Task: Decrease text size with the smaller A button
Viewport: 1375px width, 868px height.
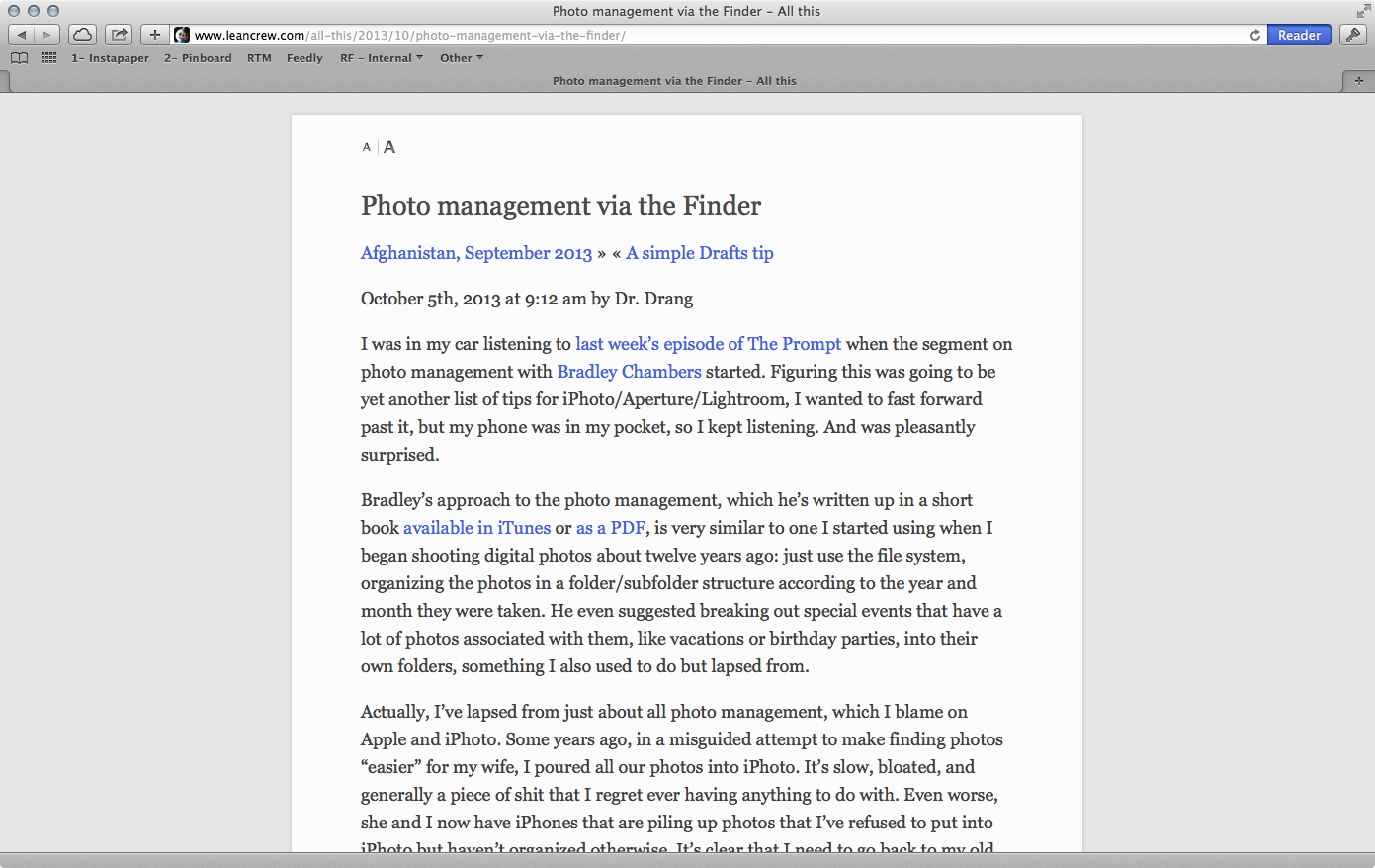Action: (x=366, y=146)
